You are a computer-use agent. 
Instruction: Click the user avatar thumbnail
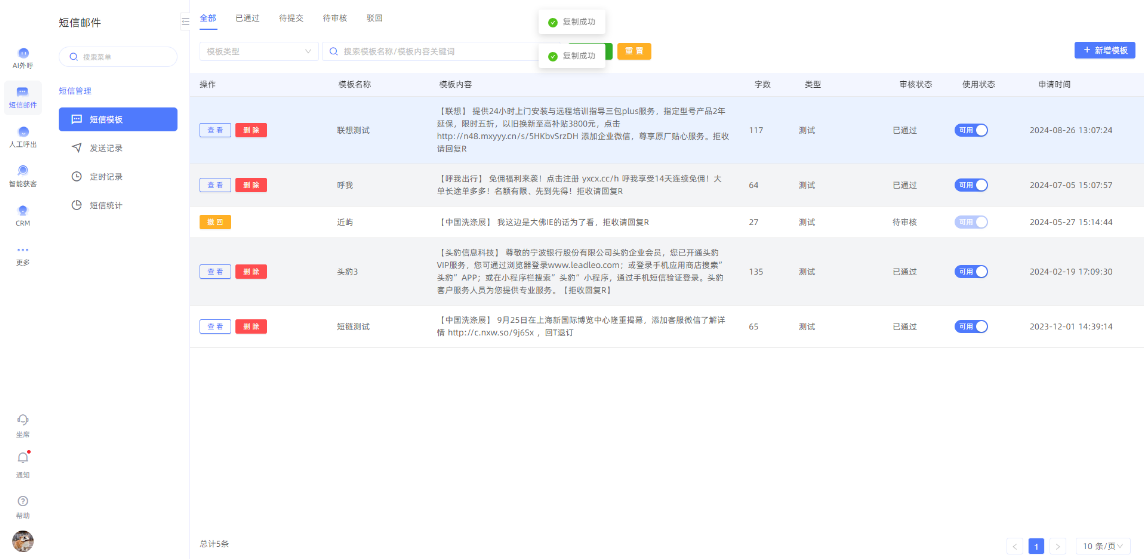(x=23, y=541)
